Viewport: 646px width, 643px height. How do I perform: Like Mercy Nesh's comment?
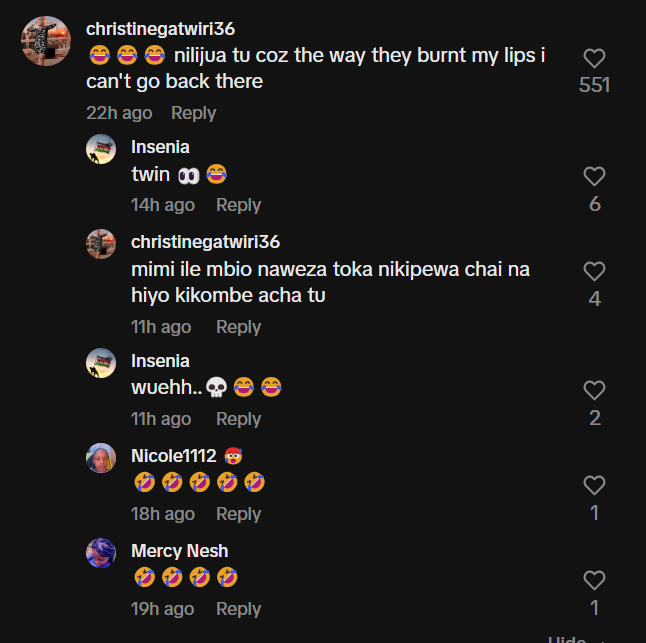tap(594, 580)
